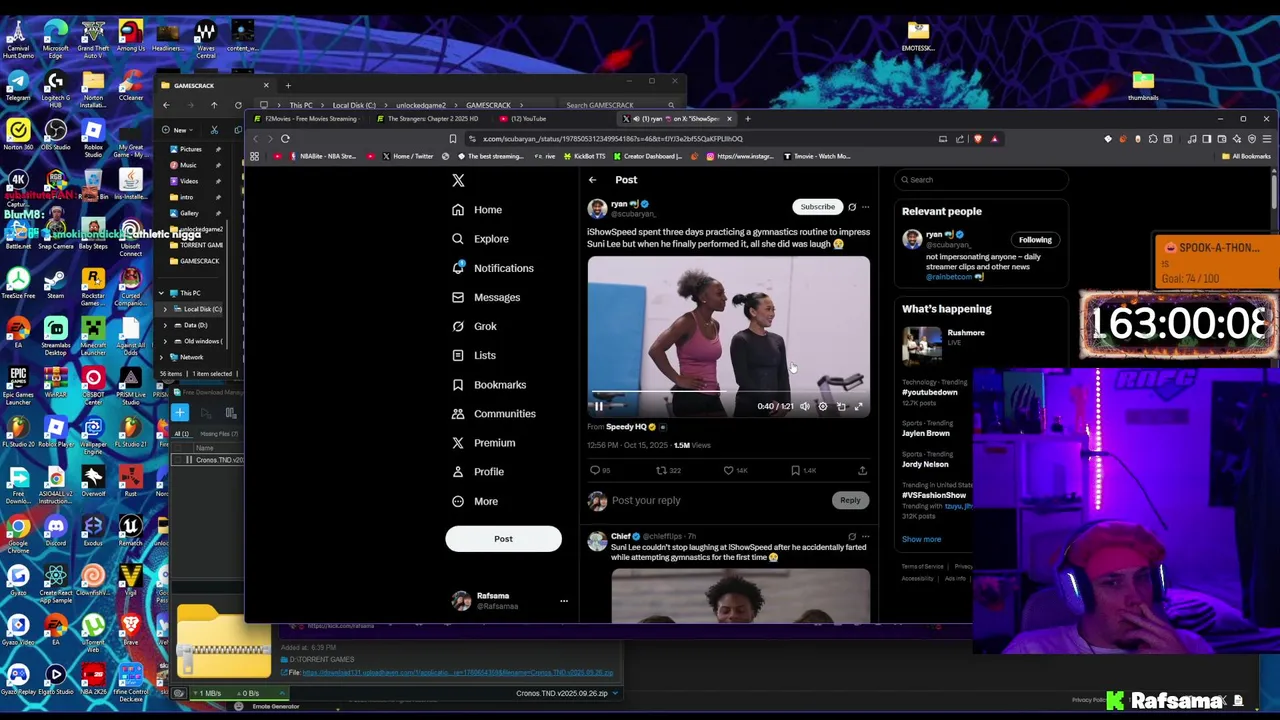Pause the playing video
The height and width of the screenshot is (720, 1280).
[x=599, y=406]
